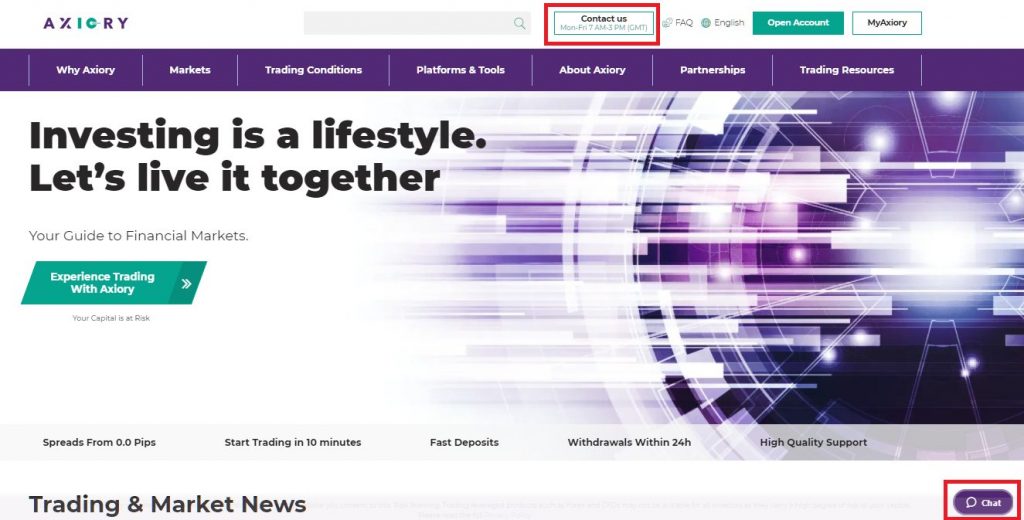Open the Markets menu

coord(190,70)
